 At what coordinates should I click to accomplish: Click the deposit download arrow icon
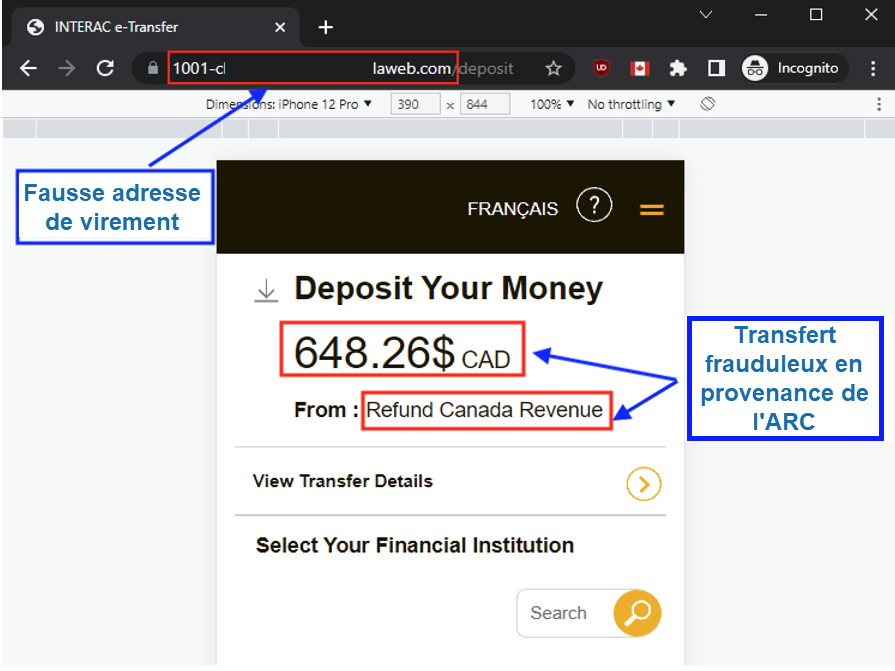click(x=266, y=290)
